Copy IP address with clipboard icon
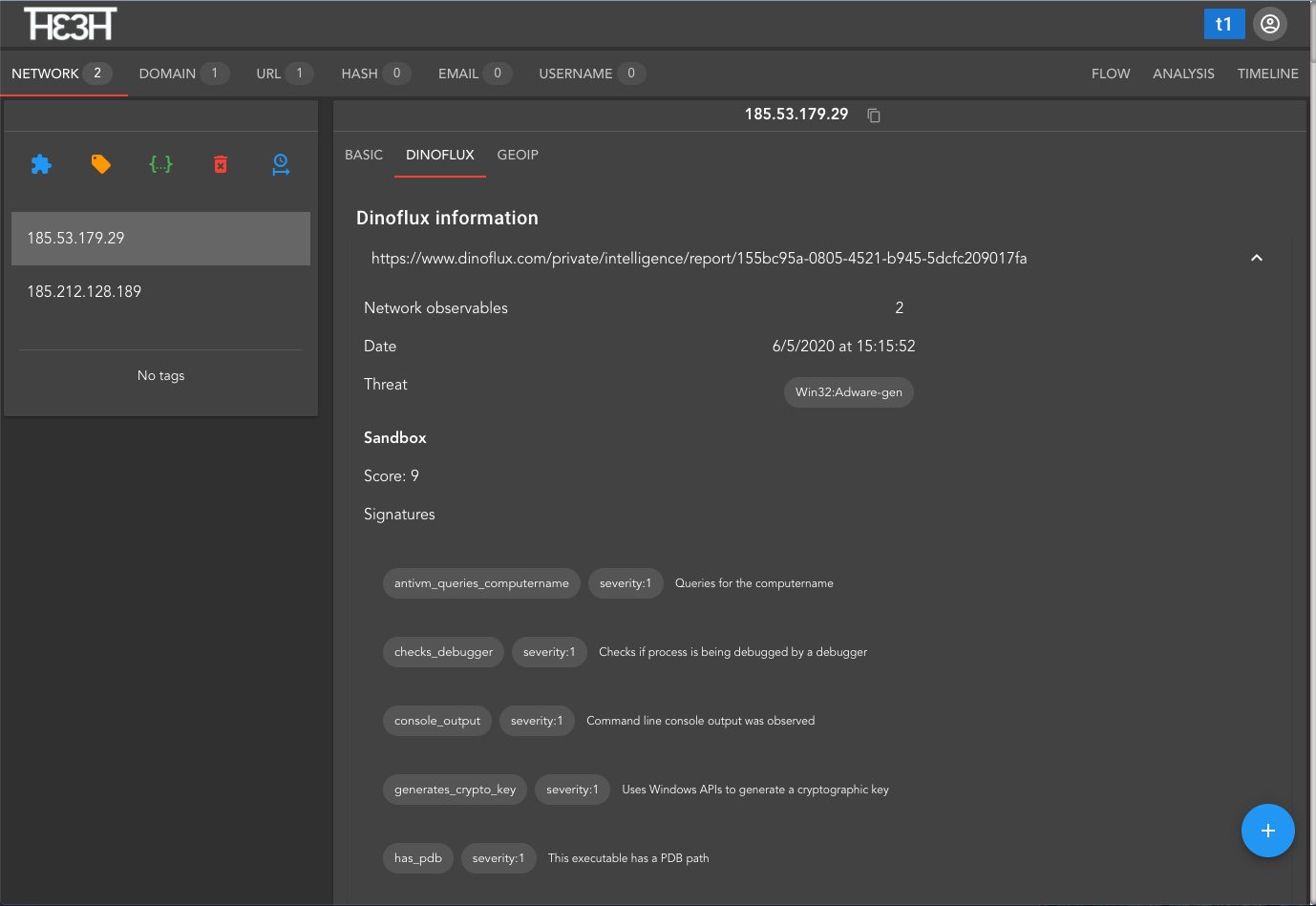Image resolution: width=1316 pixels, height=906 pixels. pyautogui.click(x=873, y=116)
